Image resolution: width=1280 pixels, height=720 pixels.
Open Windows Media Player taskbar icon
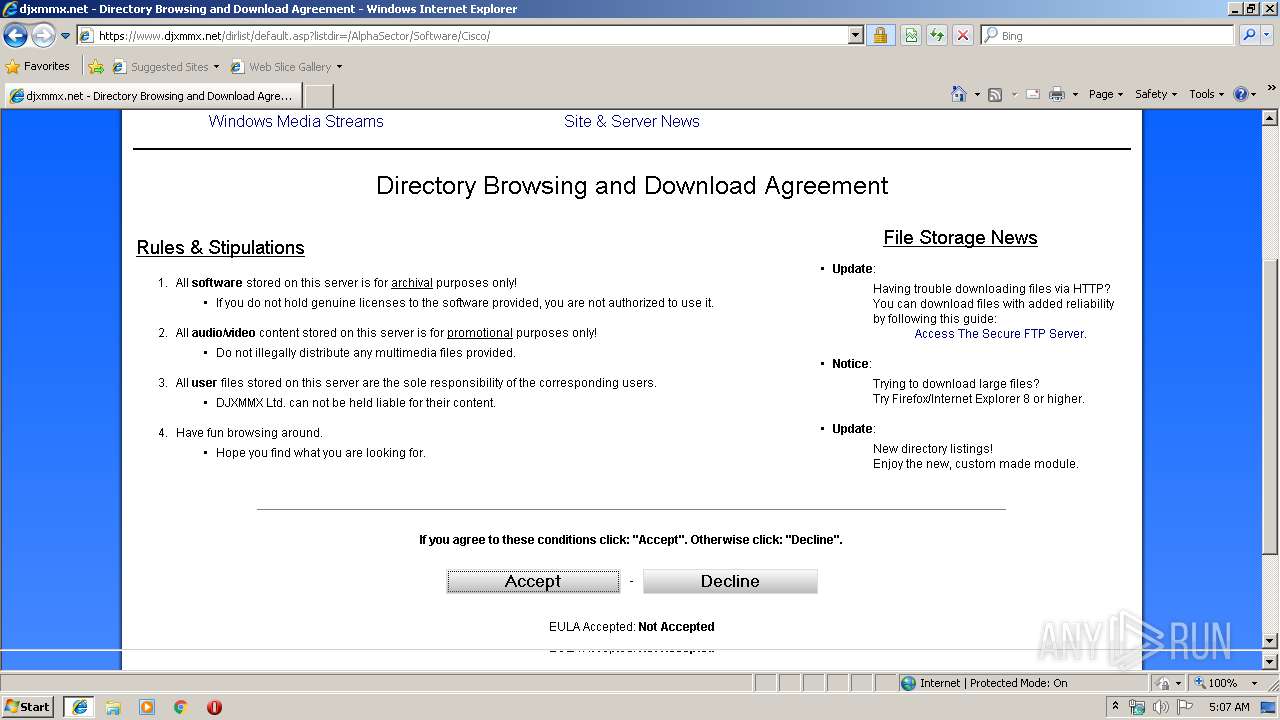(x=147, y=707)
